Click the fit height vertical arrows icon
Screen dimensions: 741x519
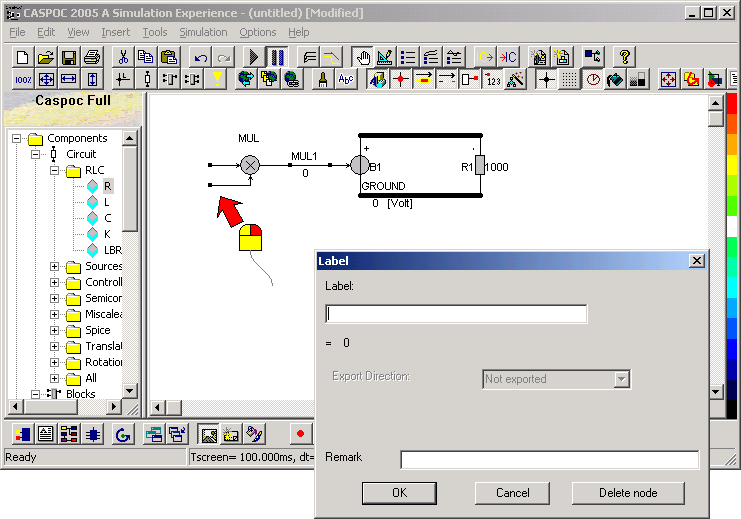click(x=92, y=79)
